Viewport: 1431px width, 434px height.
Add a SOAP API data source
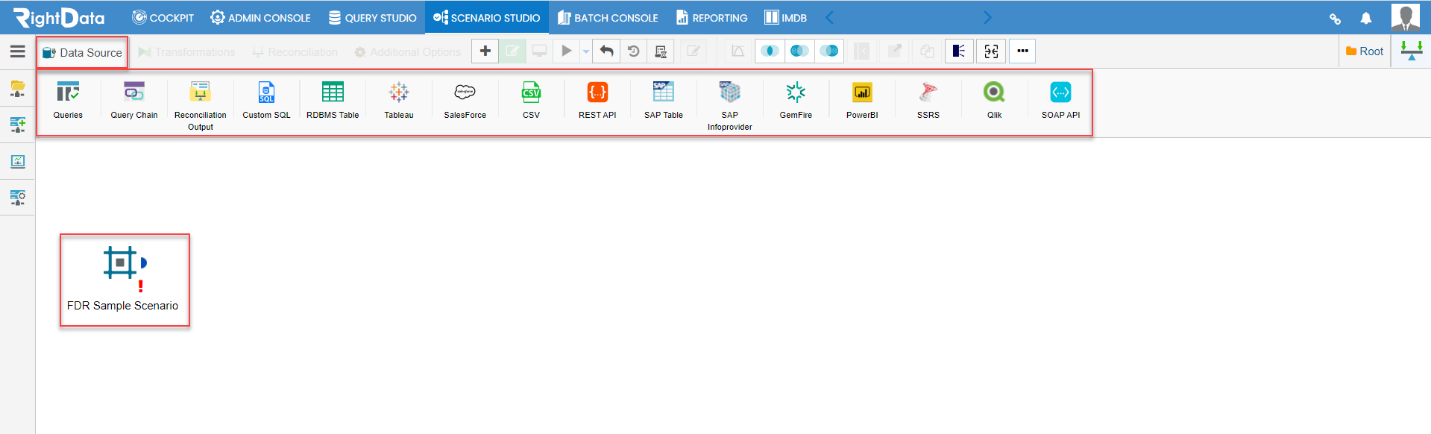[1060, 101]
